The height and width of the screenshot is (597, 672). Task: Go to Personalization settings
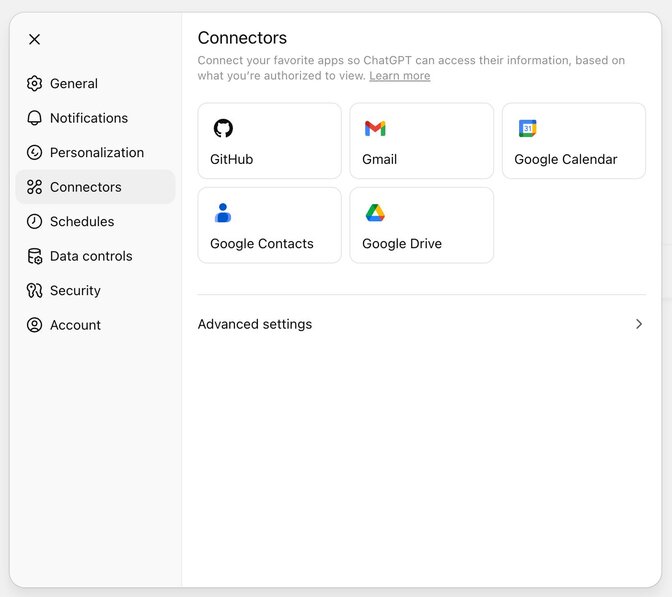(x=97, y=153)
